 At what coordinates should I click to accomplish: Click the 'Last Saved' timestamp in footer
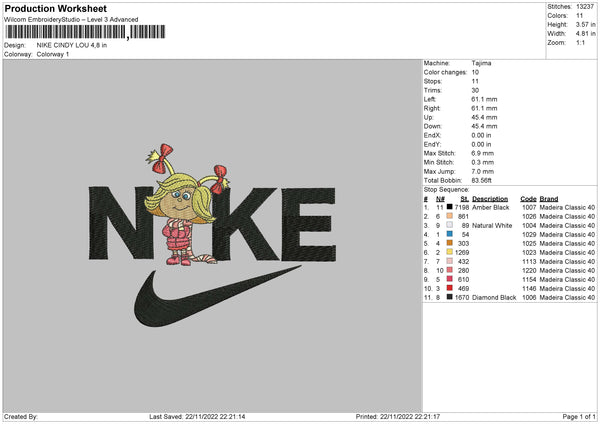(x=197, y=416)
